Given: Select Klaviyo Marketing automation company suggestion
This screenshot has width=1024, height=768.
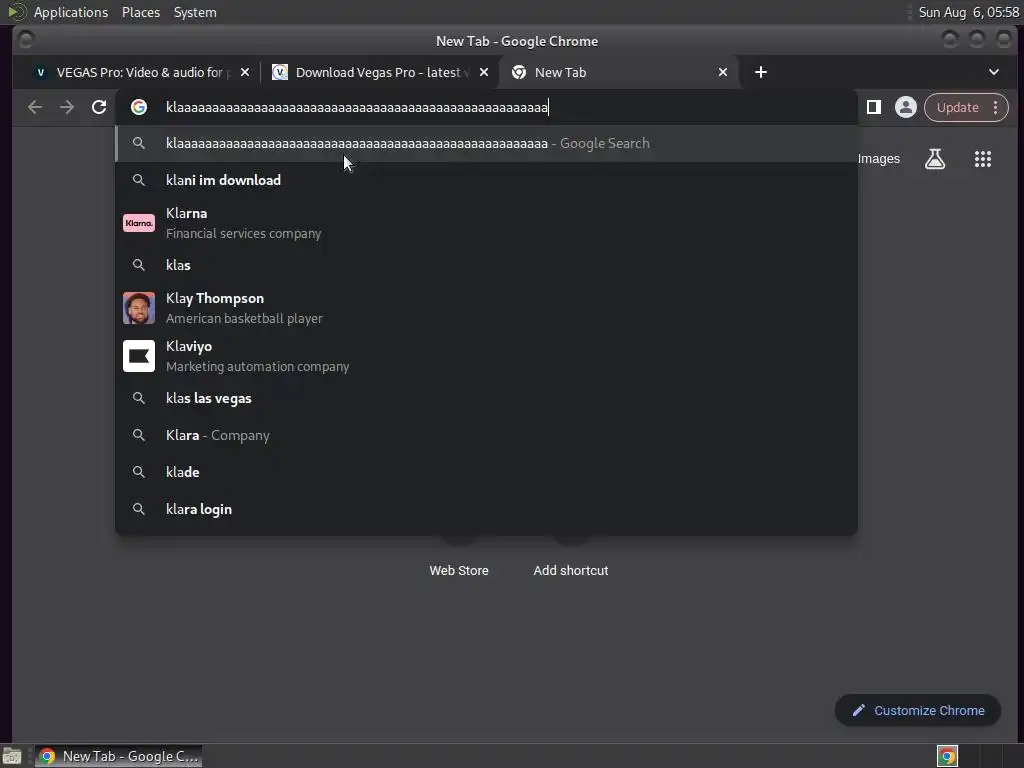Looking at the screenshot, I should 486,356.
